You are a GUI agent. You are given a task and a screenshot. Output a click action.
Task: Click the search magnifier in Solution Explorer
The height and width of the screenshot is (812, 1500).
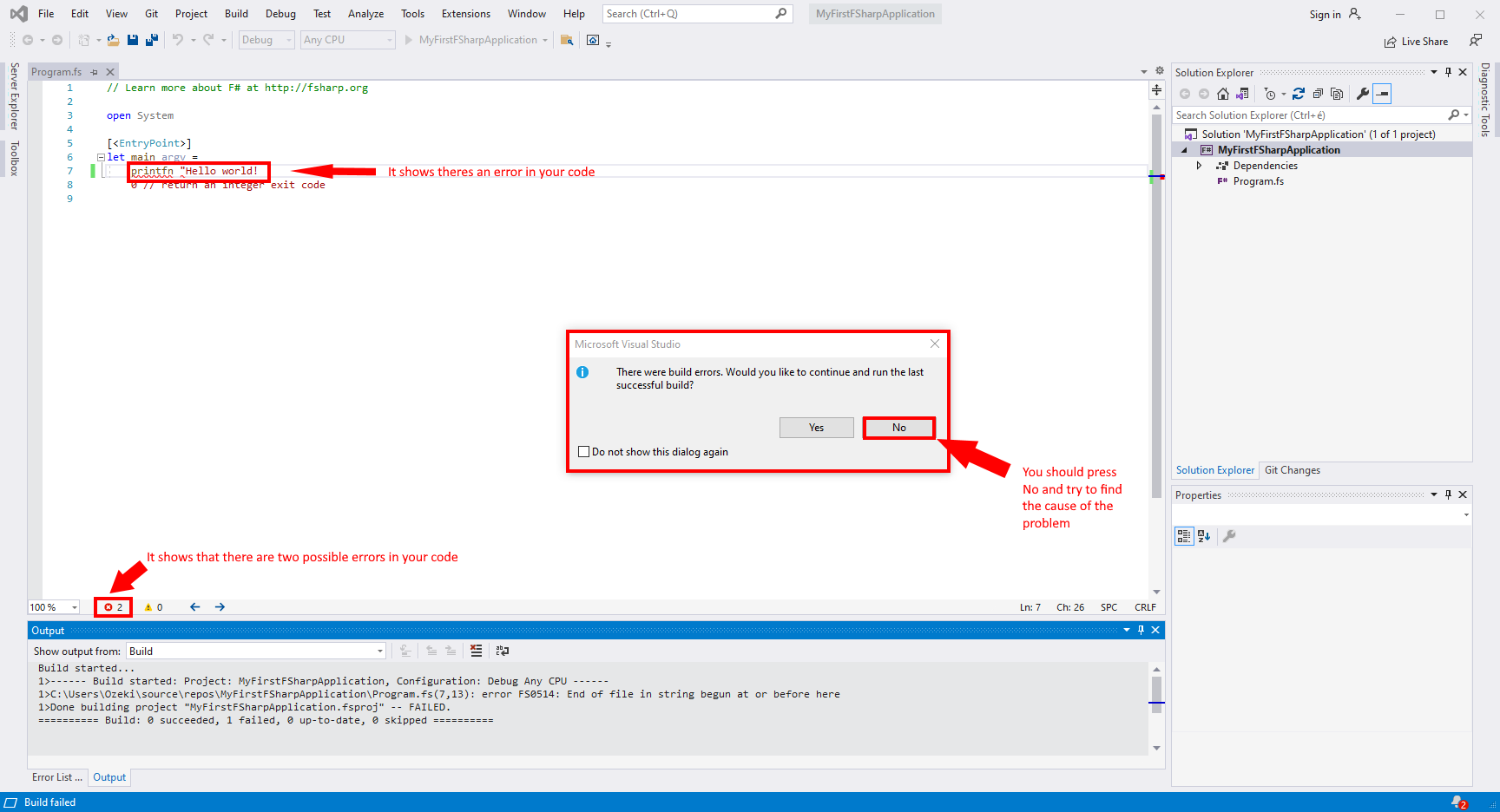[1454, 115]
